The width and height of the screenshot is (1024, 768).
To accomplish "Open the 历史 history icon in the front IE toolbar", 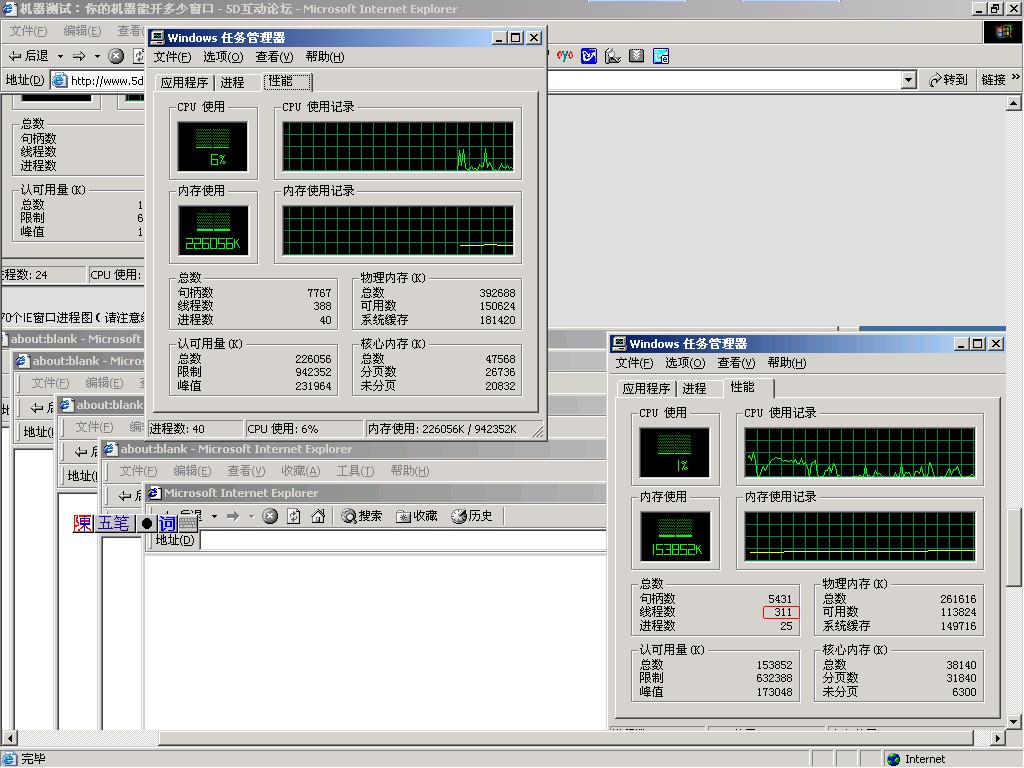I will click(x=472, y=516).
